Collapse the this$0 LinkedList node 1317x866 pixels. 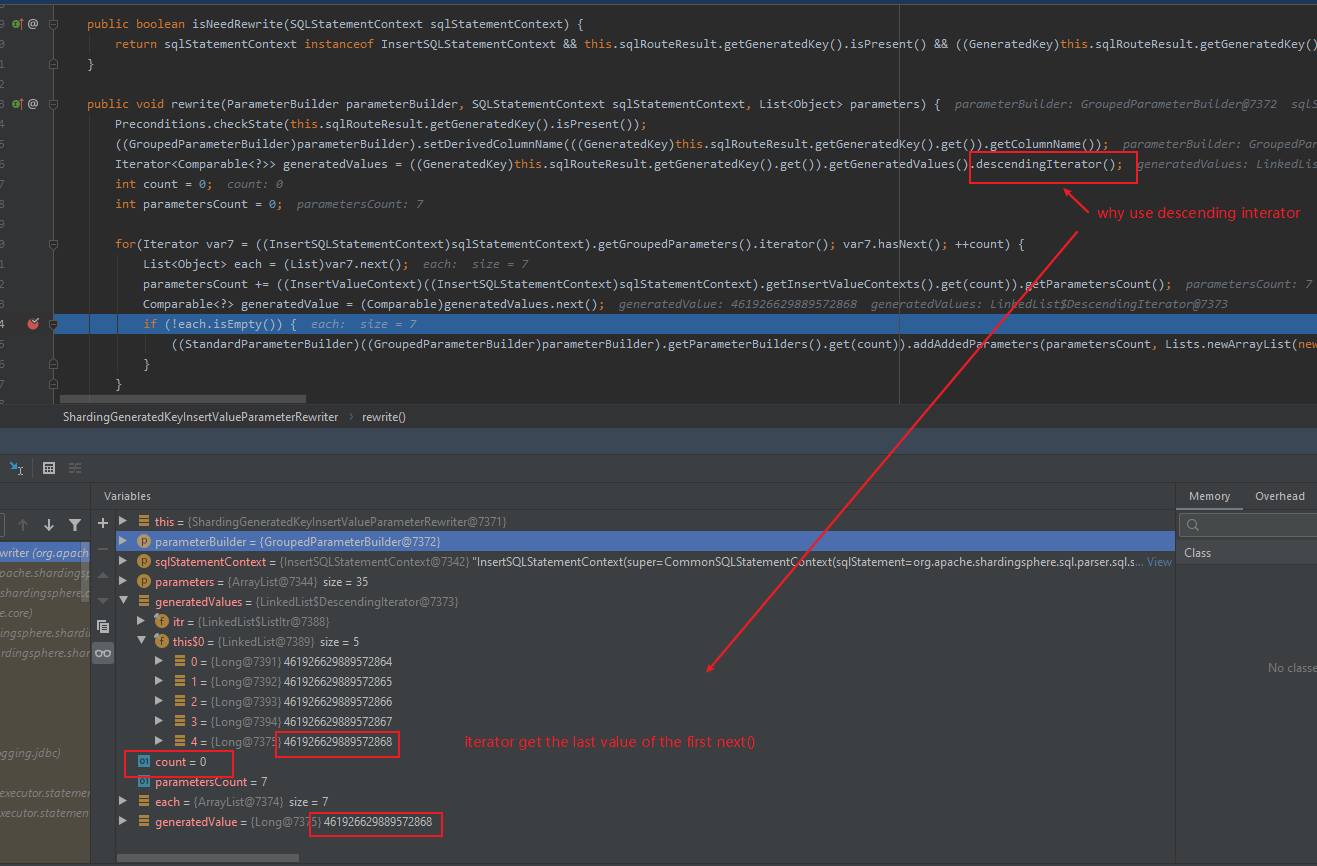(x=141, y=640)
